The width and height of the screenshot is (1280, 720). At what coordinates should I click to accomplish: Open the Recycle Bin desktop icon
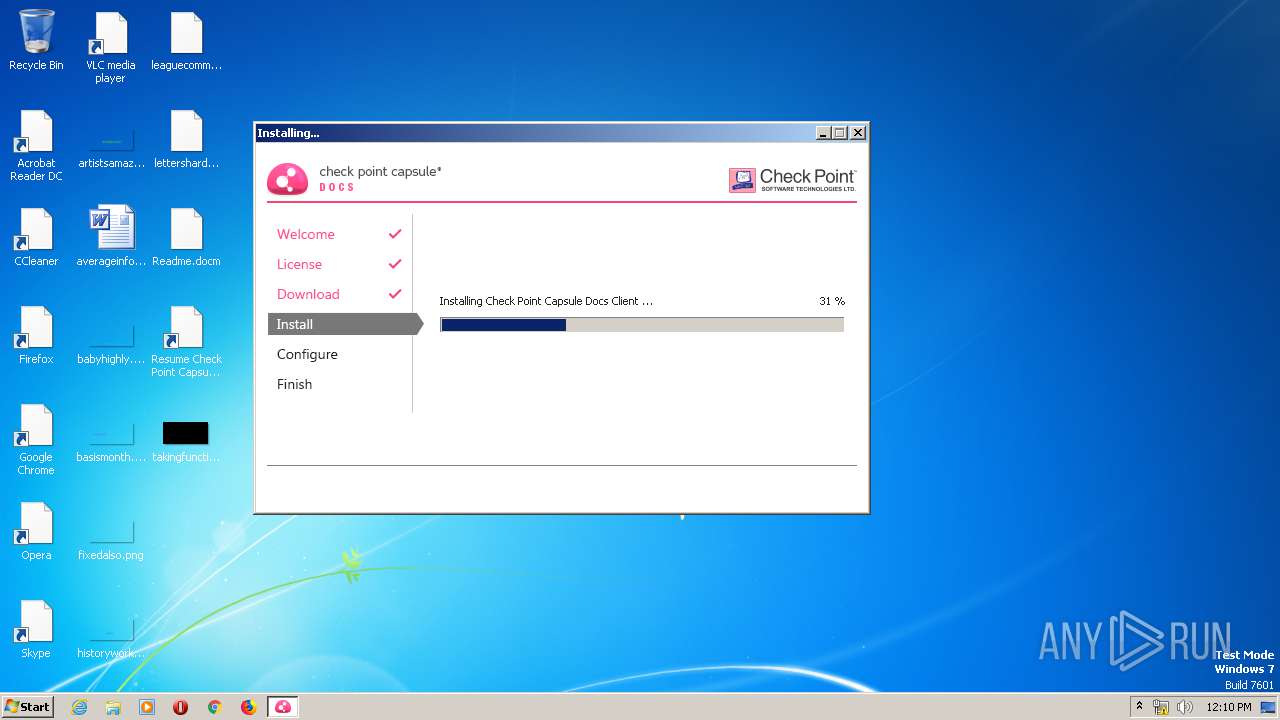pyautogui.click(x=36, y=40)
